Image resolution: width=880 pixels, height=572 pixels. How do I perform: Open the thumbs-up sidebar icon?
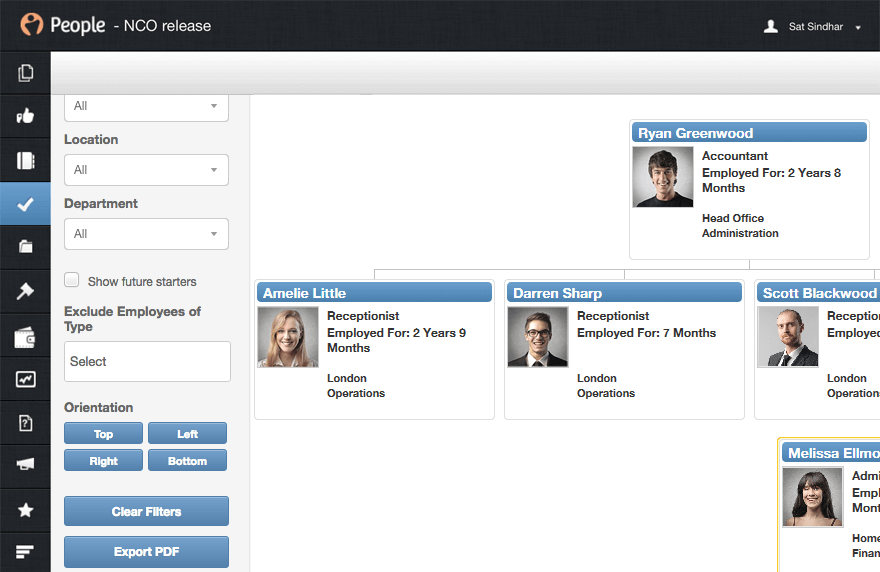(25, 116)
